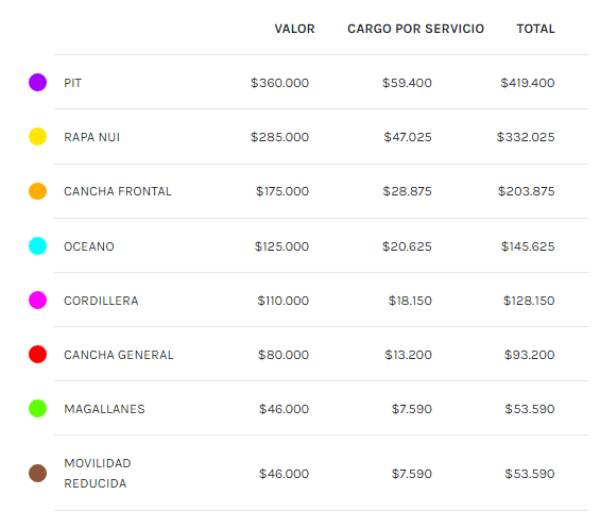Select the RAPA NUI section name
600x512 pixels.
(92, 137)
